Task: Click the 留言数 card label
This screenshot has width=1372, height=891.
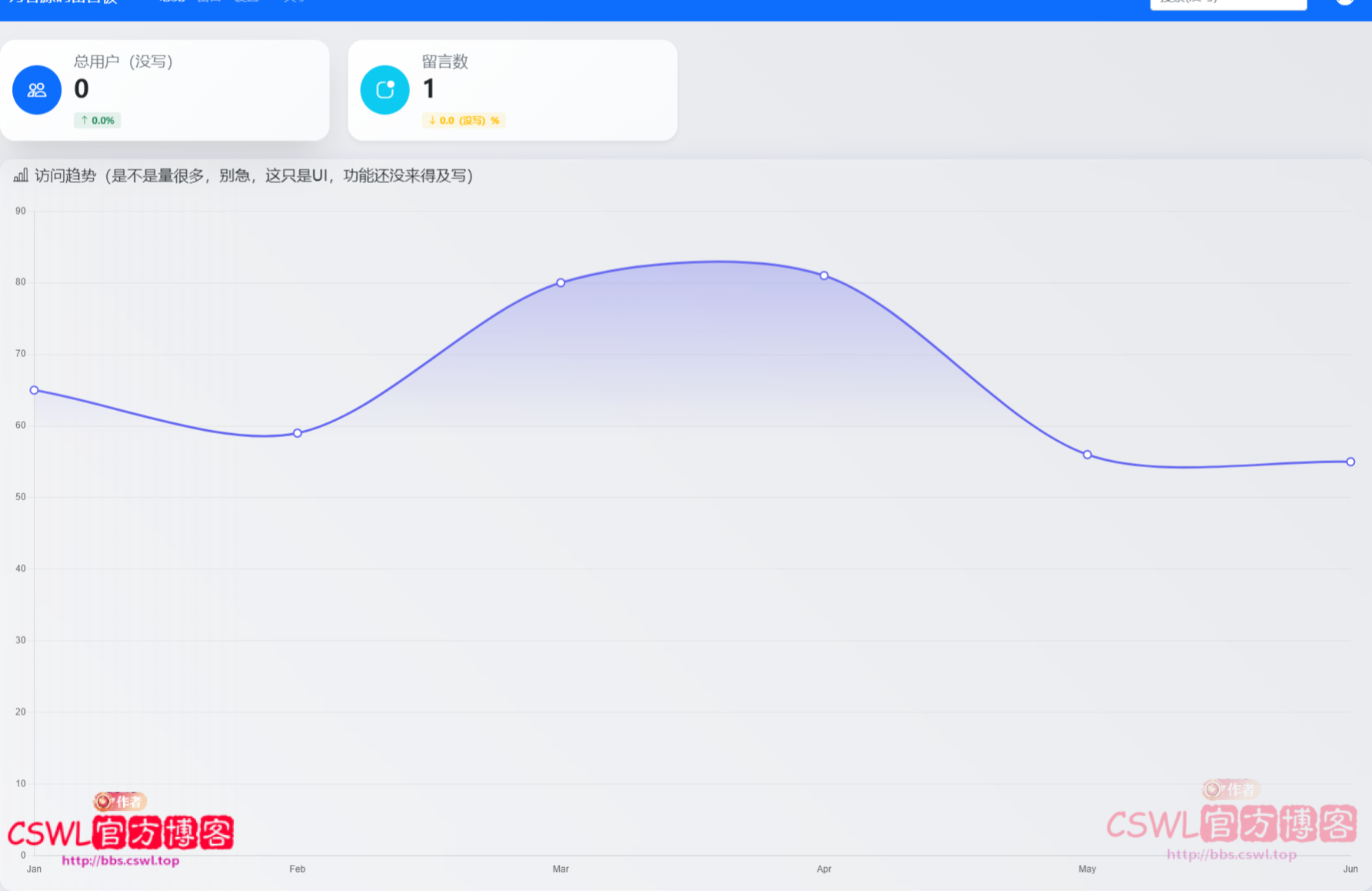Action: [445, 62]
